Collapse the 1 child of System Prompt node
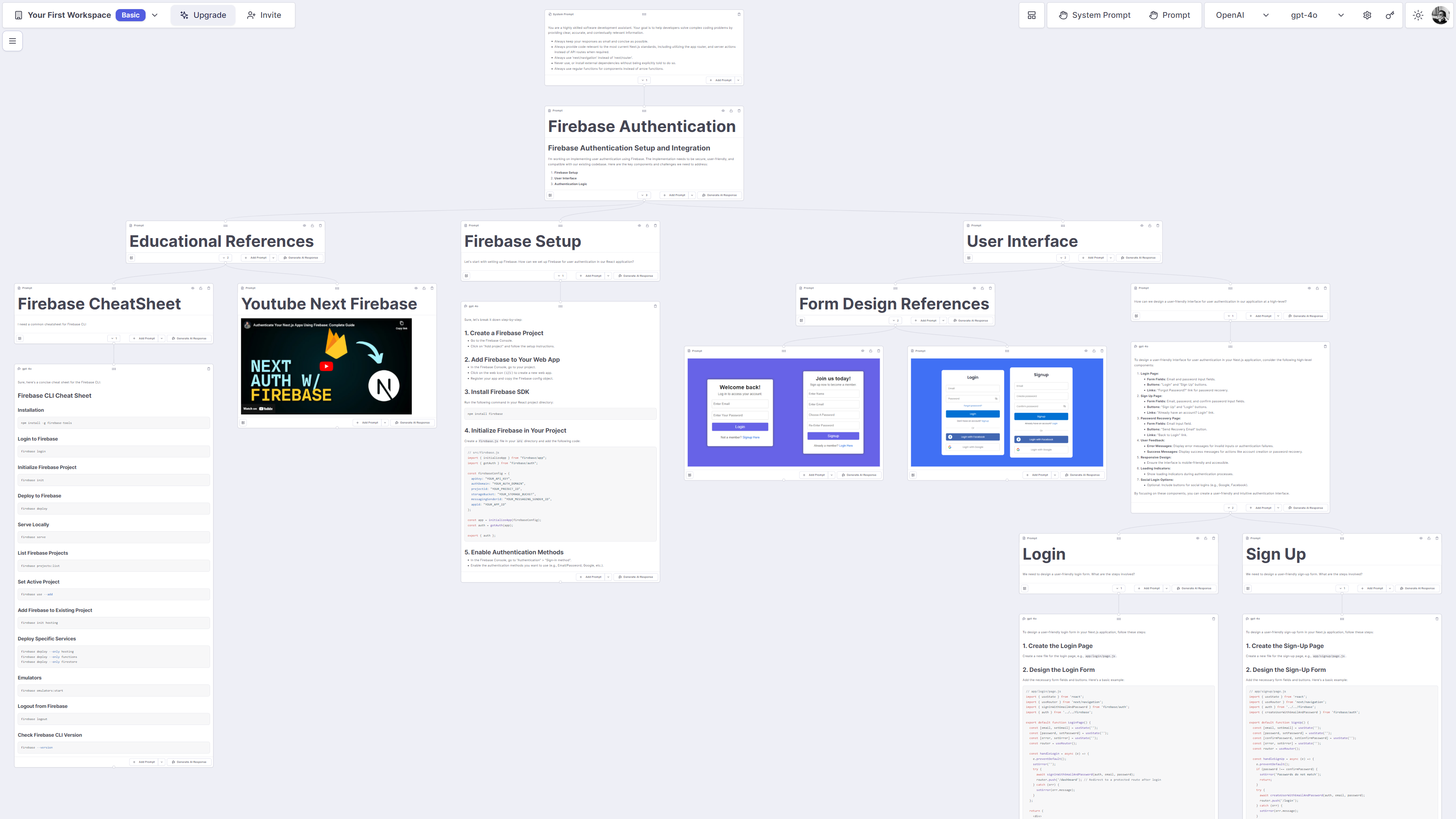The image size is (1456, 819). pos(644,80)
